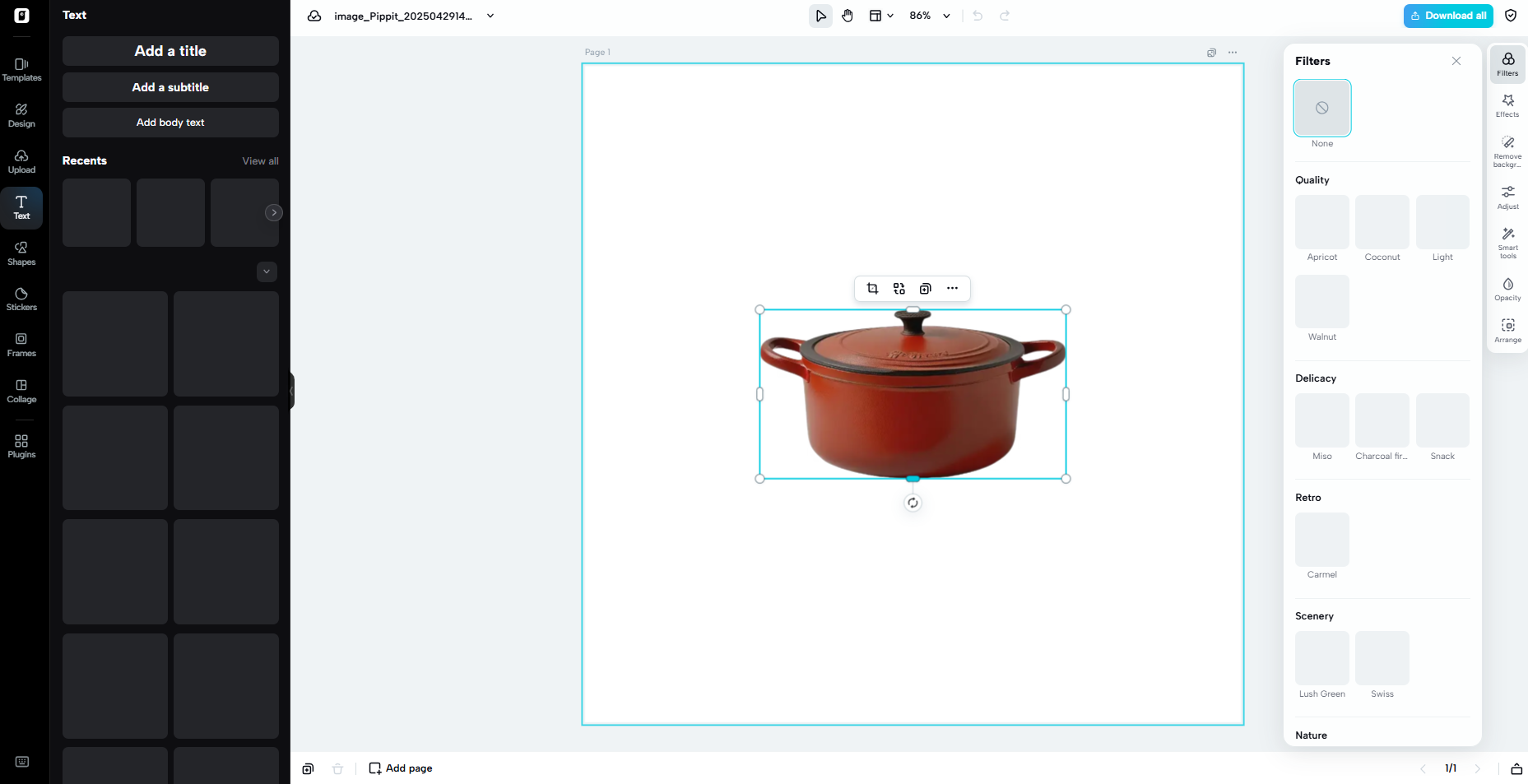Open the Page 1 options menu

tap(1232, 52)
